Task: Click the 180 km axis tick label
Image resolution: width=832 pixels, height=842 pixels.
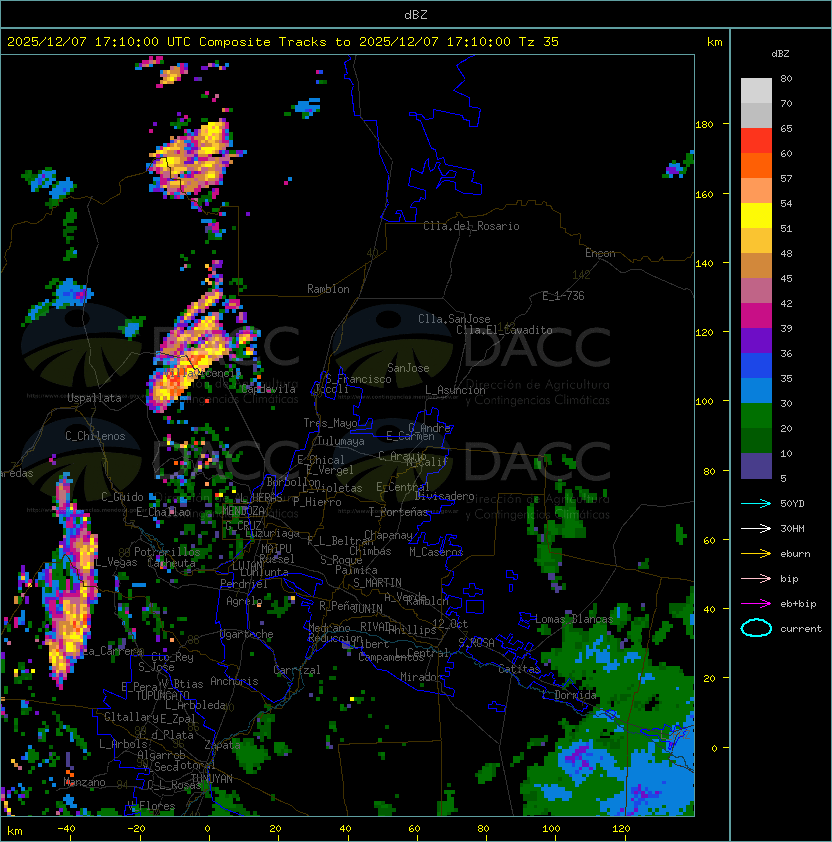Action: tap(704, 125)
